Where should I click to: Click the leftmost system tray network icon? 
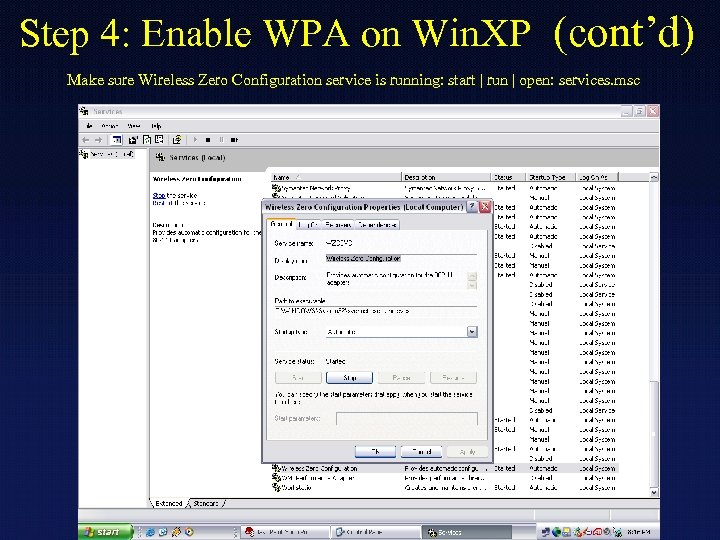click(x=546, y=532)
